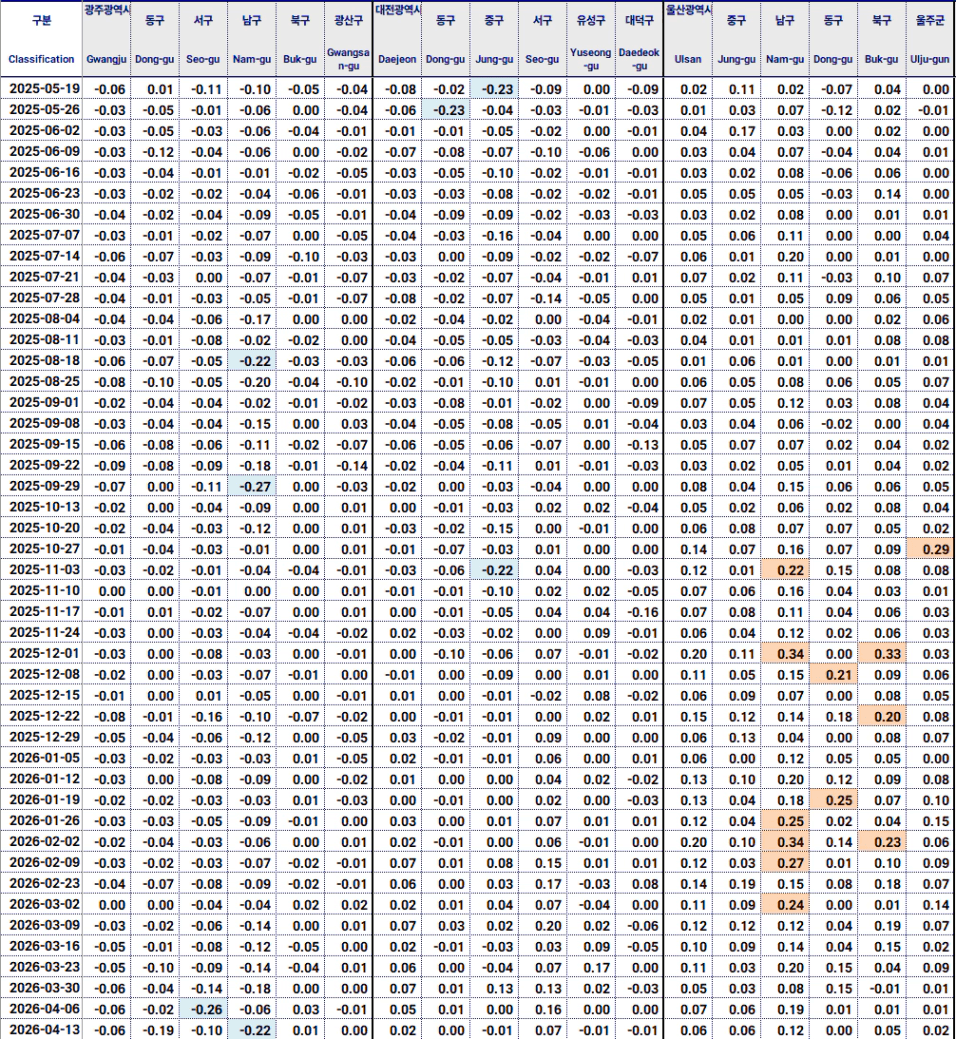Click highlighted 0.25 in the 2026-01-26 row

784,821
